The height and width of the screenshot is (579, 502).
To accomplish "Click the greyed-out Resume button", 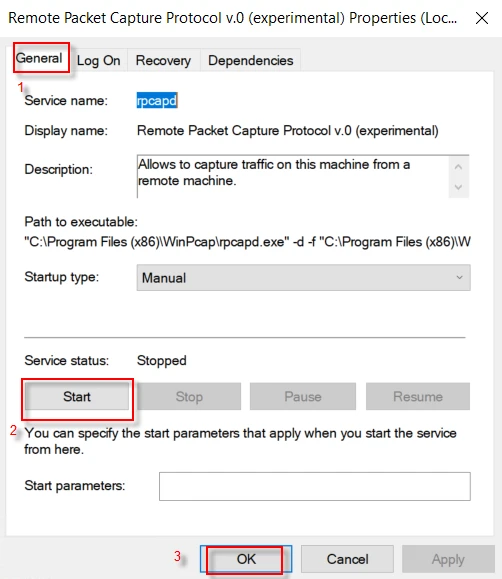I will [418, 397].
